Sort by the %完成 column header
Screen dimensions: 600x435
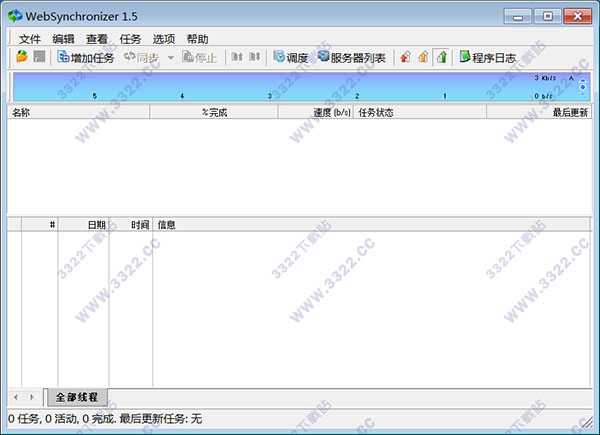pyautogui.click(x=214, y=112)
